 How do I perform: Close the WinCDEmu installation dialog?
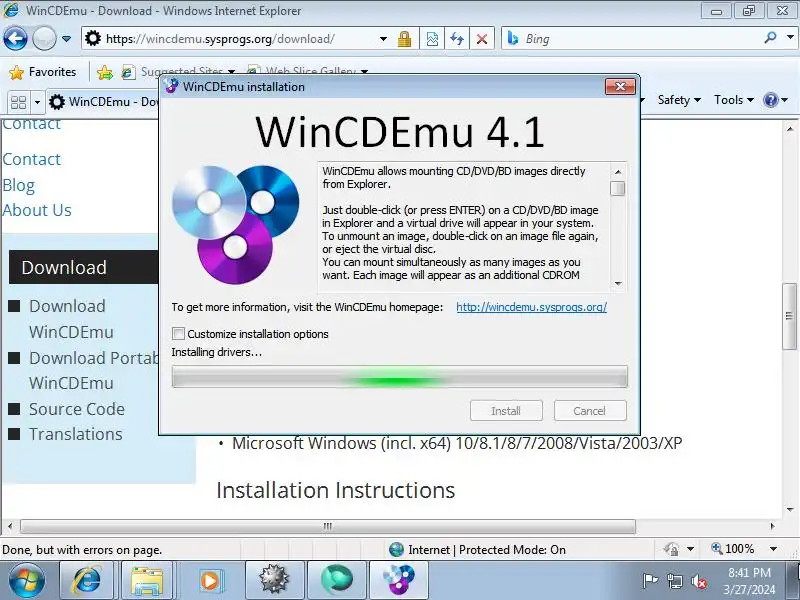(620, 86)
